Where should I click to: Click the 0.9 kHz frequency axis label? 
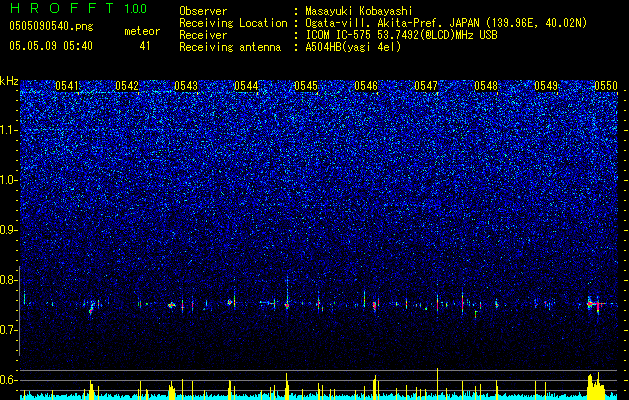point(9,230)
